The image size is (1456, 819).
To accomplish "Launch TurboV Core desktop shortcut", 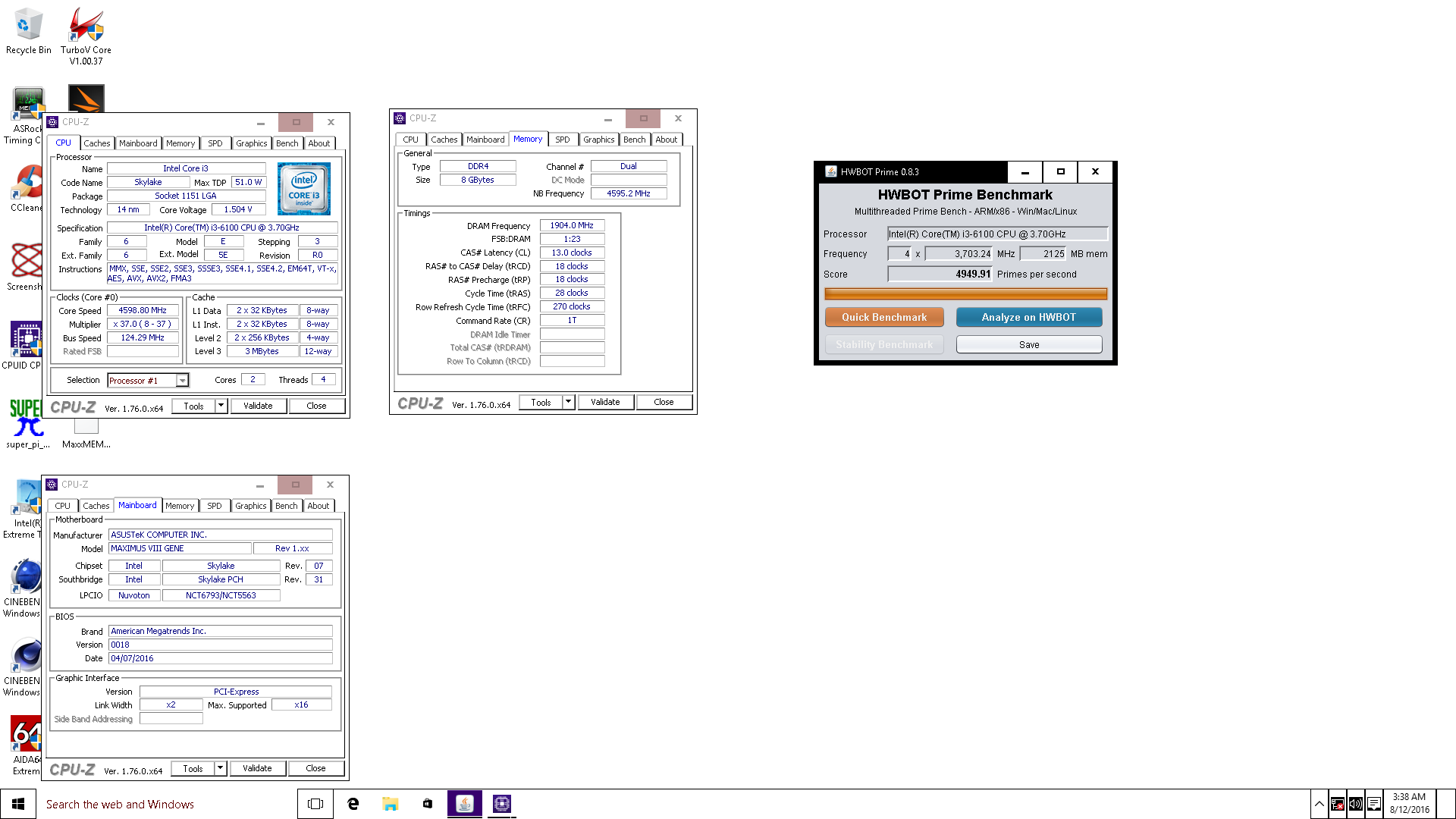I will 86,35.
